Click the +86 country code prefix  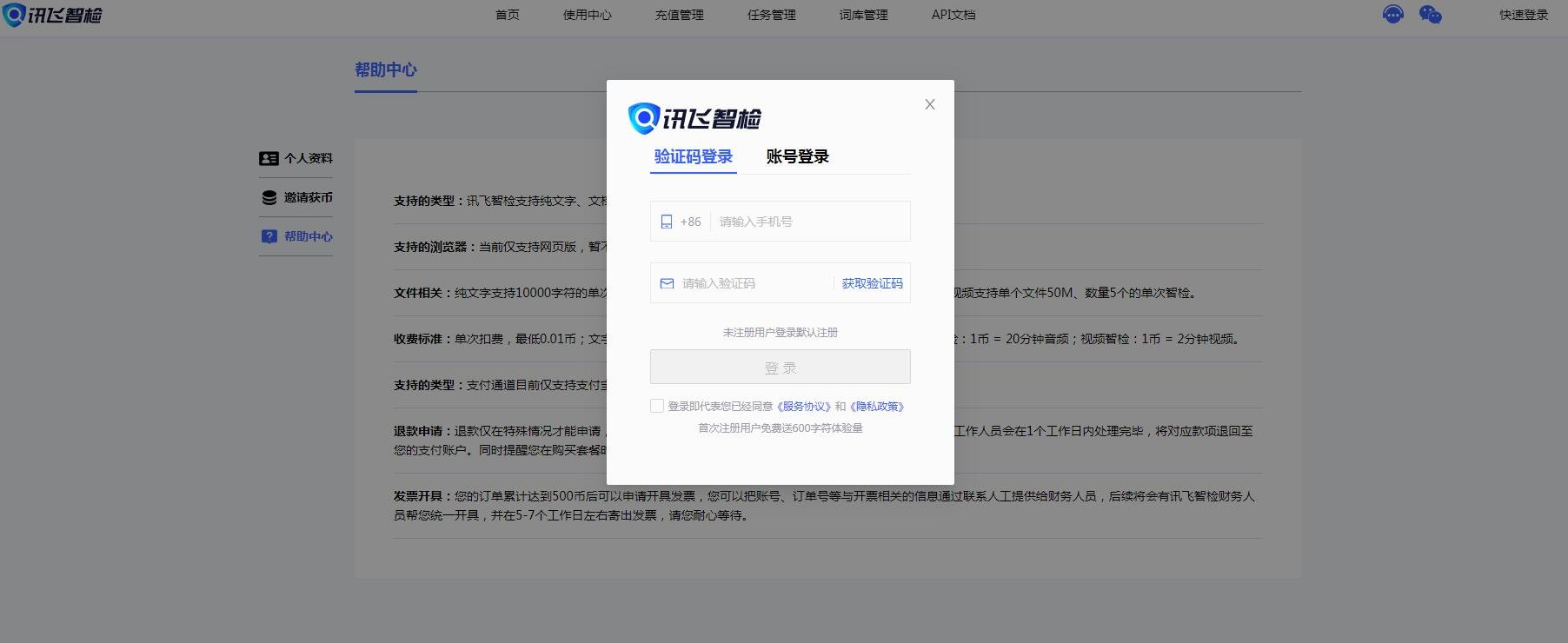[x=690, y=222]
